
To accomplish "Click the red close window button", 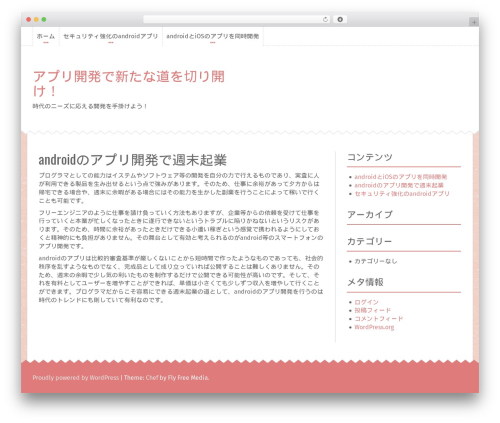I will pos(29,20).
